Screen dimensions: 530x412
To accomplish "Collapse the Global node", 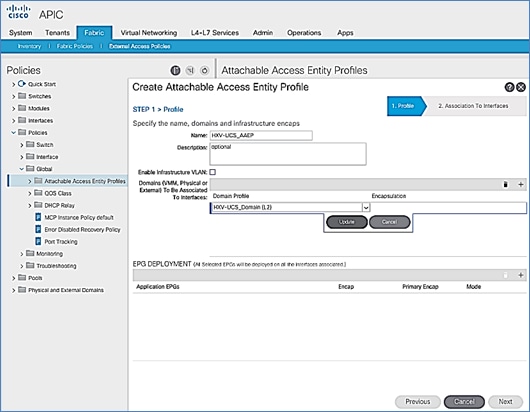I will (x=22, y=169).
